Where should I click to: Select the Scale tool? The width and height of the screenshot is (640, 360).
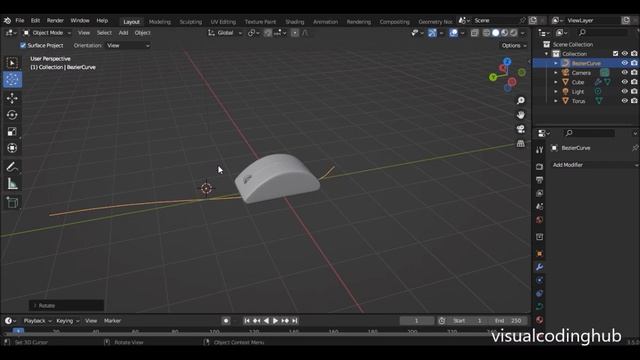tap(12, 131)
